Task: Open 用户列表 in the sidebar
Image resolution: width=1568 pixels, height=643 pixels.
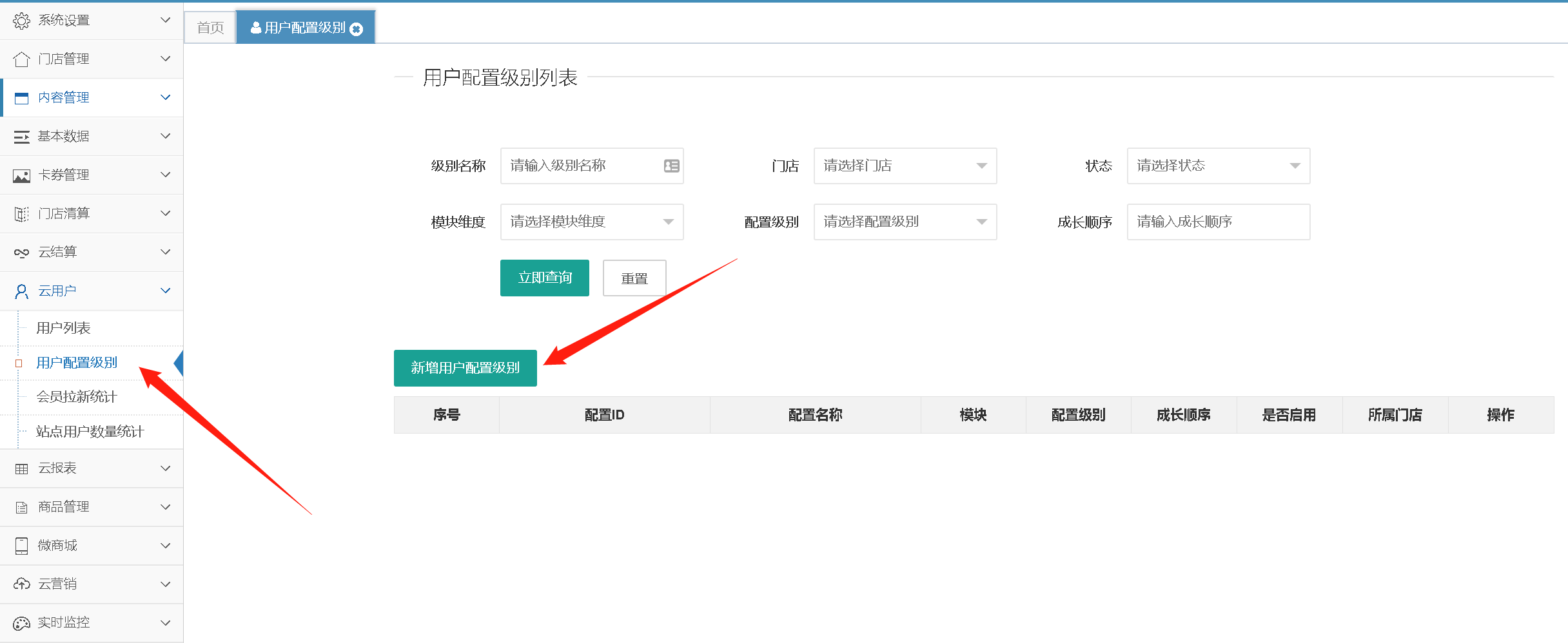Action: pyautogui.click(x=63, y=328)
